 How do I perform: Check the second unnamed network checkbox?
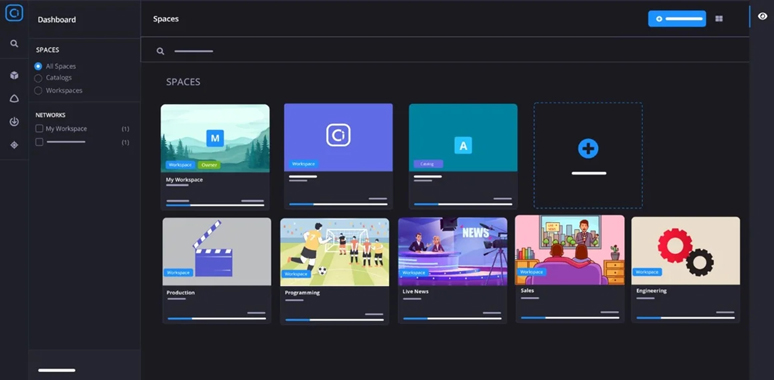(39, 142)
